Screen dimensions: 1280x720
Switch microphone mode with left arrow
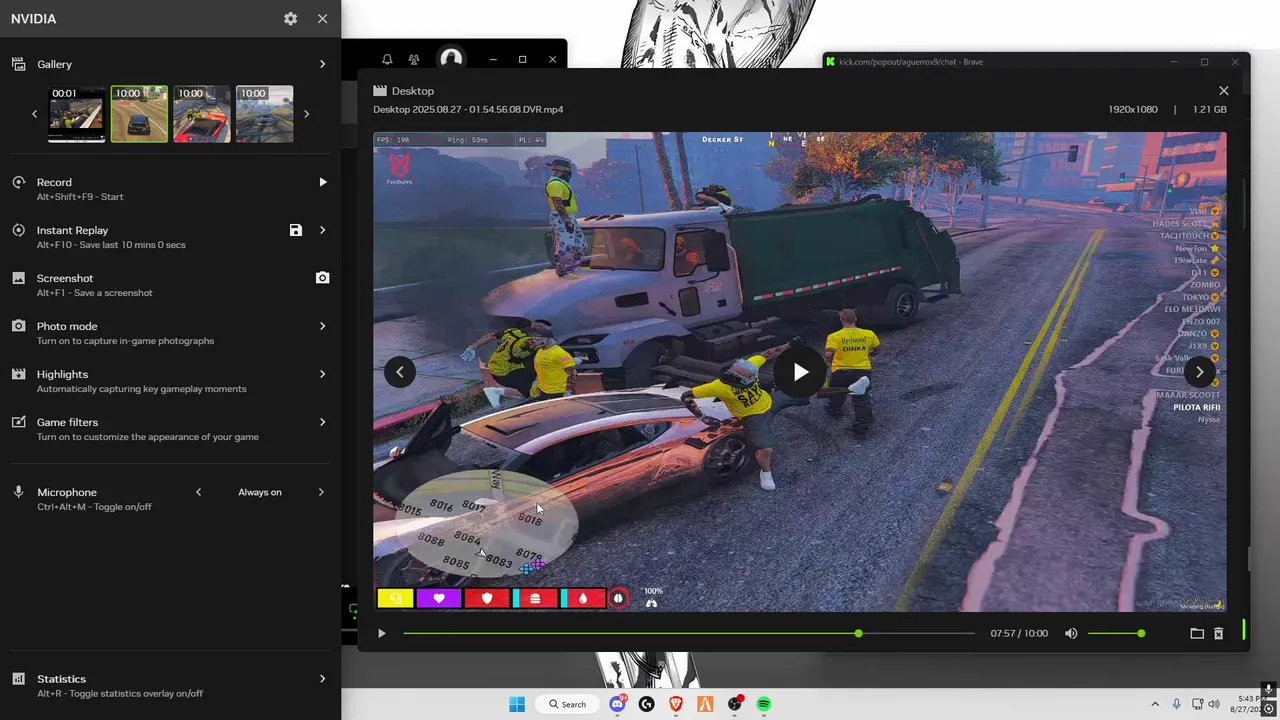[x=199, y=492]
